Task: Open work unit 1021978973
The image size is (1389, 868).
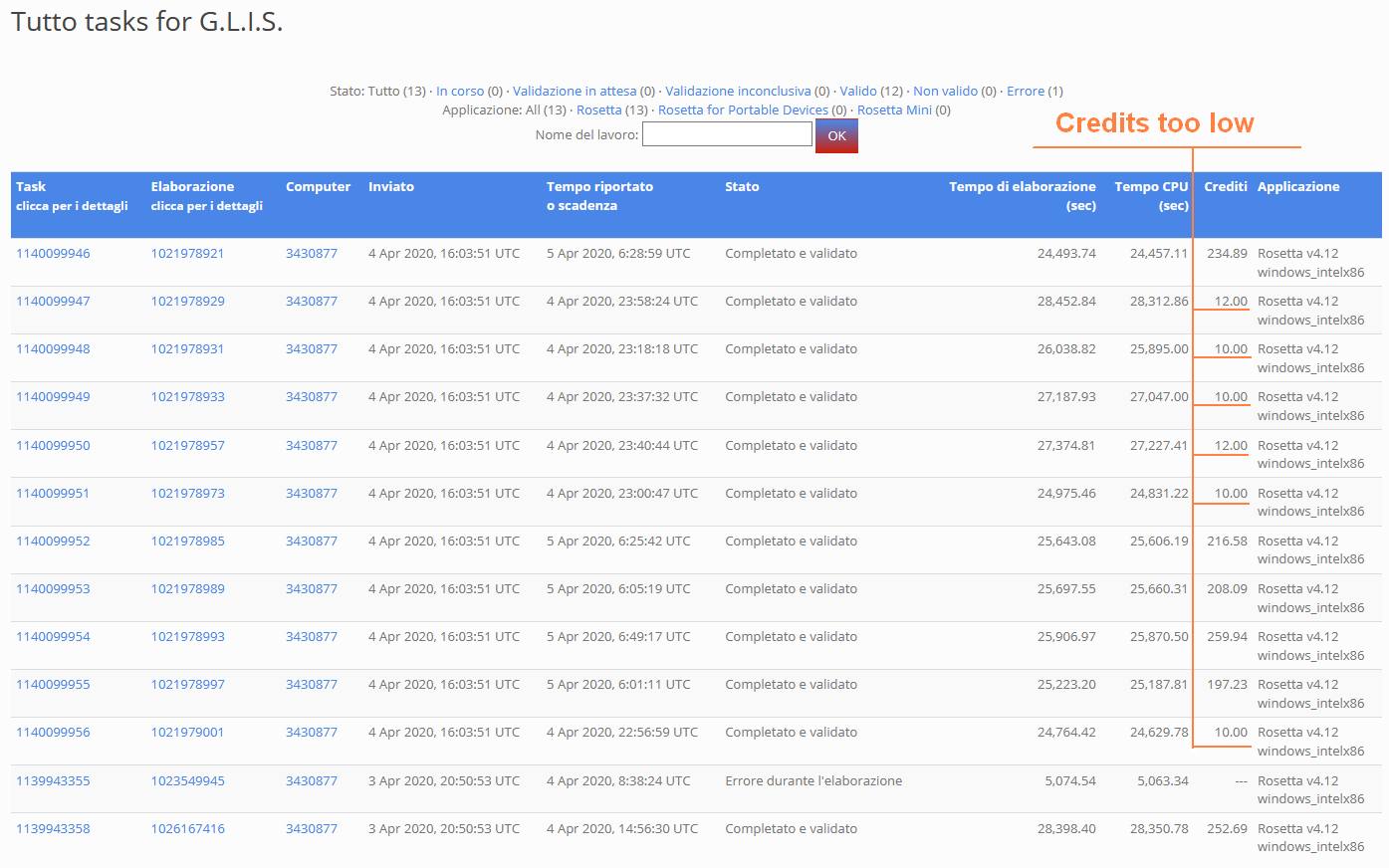Action: click(x=187, y=493)
